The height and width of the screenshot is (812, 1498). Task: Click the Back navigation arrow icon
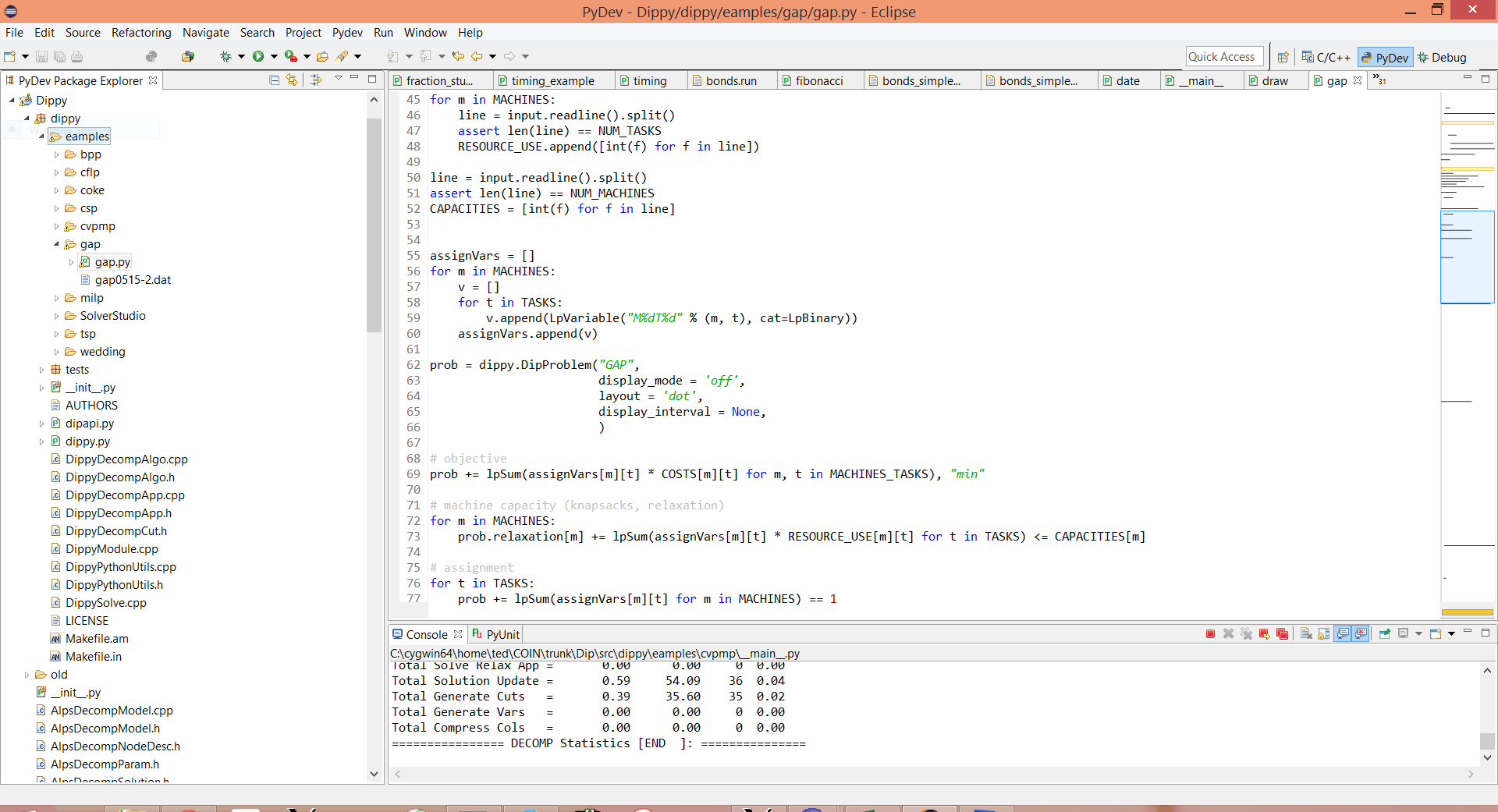tap(476, 56)
